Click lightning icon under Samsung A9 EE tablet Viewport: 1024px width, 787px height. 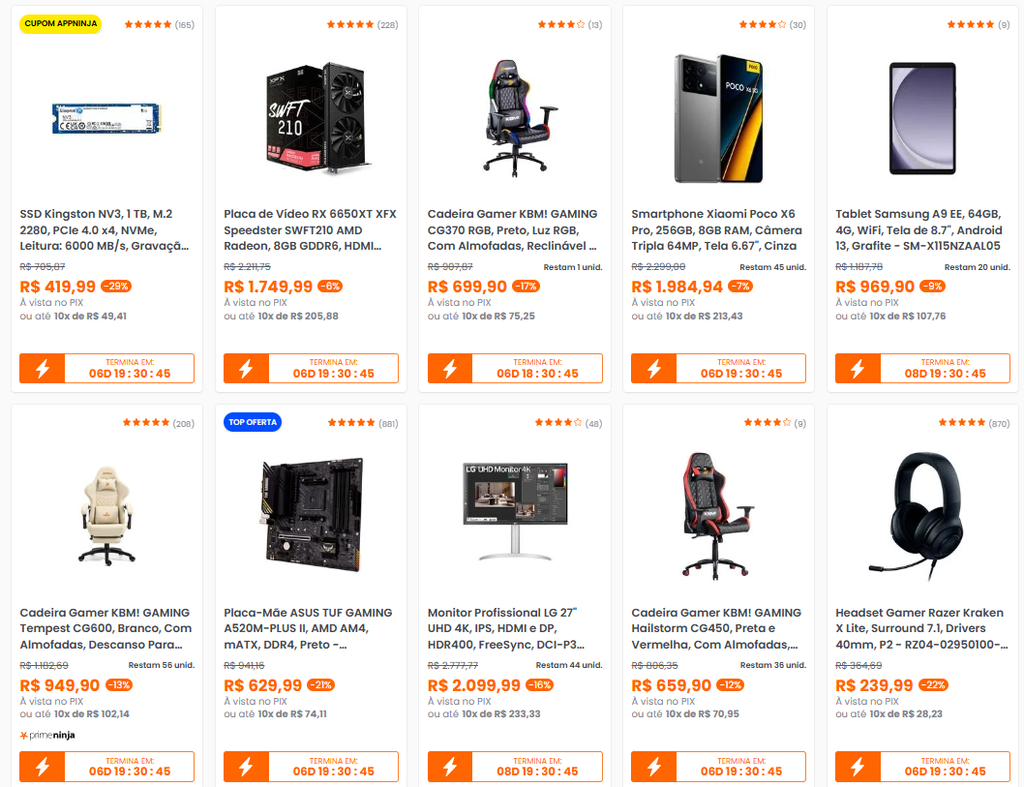(857, 368)
